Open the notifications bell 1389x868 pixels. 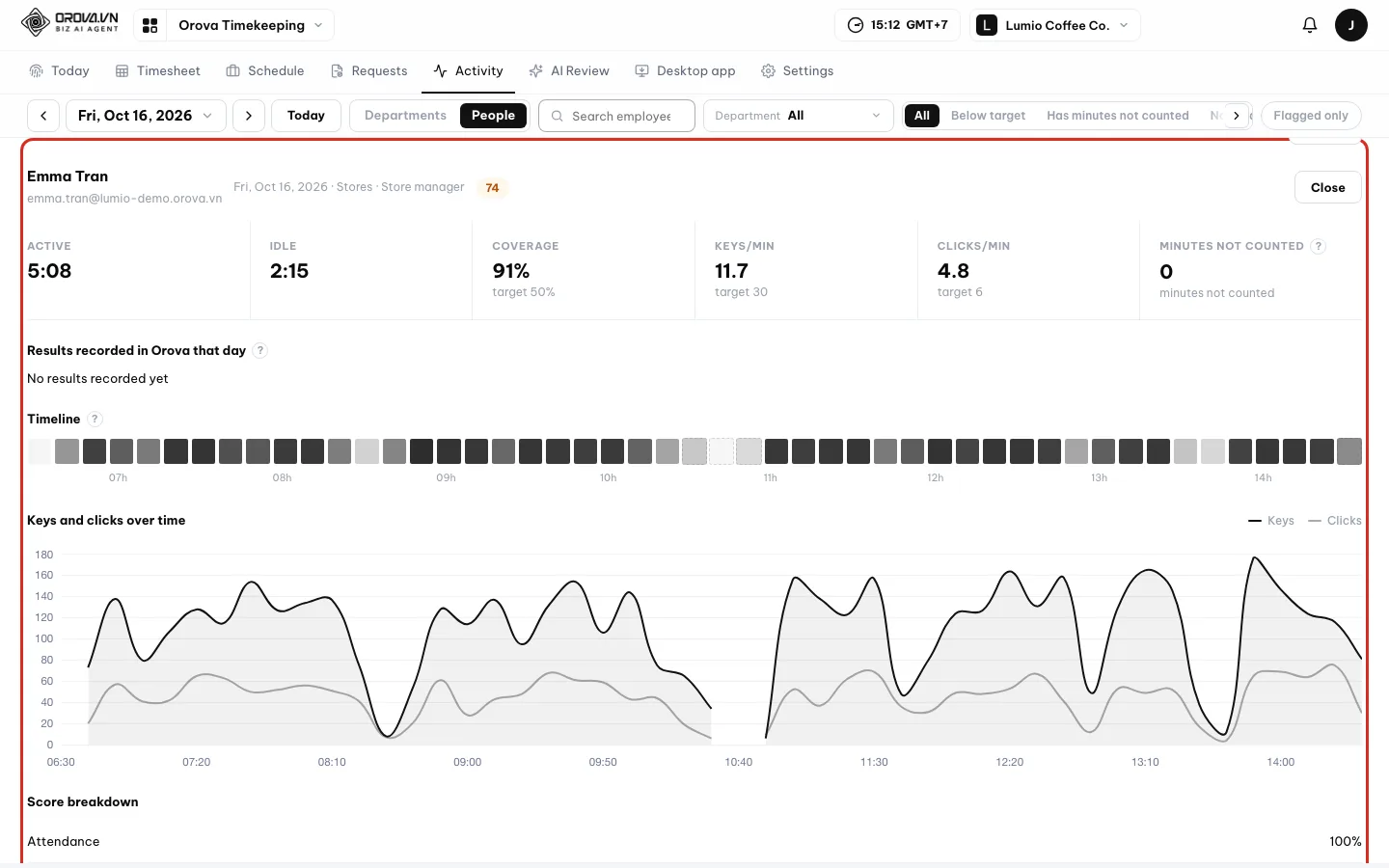click(1309, 25)
